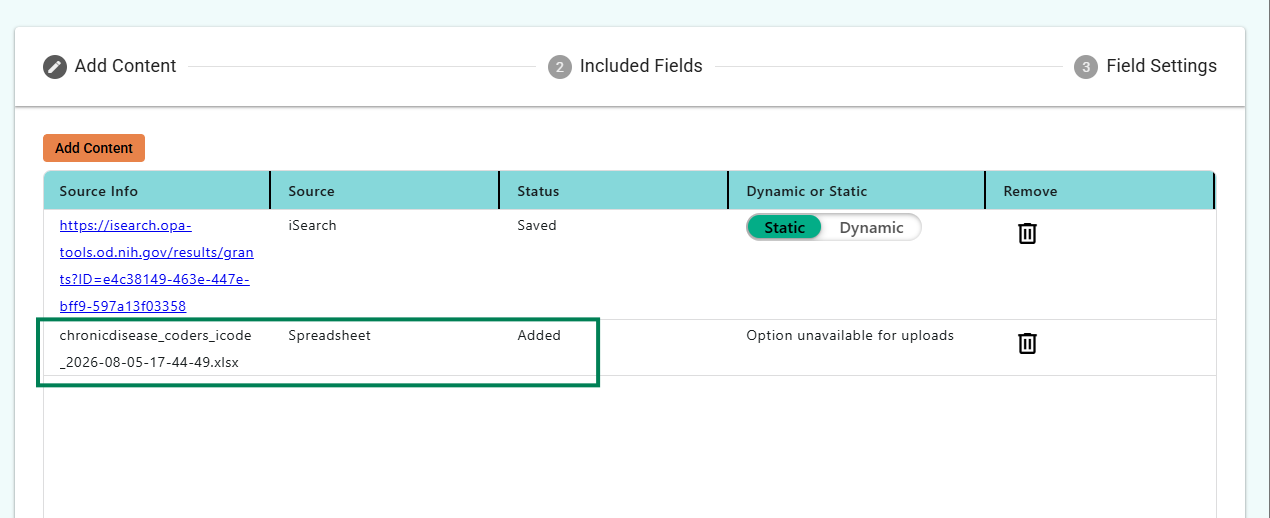The width and height of the screenshot is (1270, 518).
Task: Remove the chronicdisease_coders spreadsheet row
Action: pyautogui.click(x=1027, y=343)
